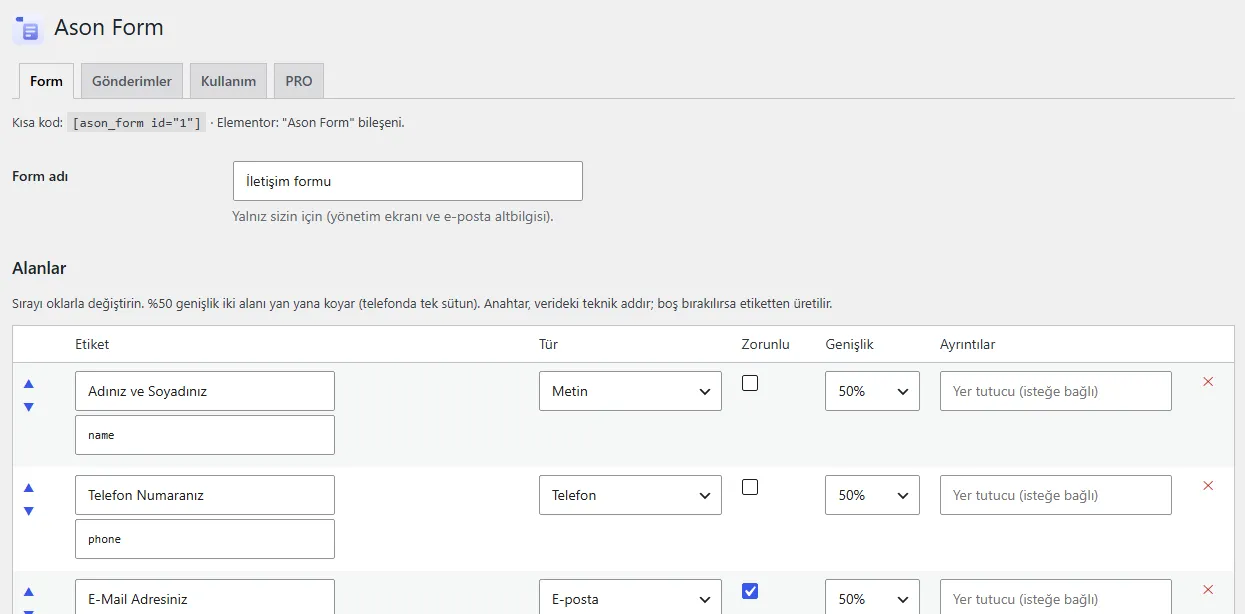Click the Alanlar section heading

(39, 268)
